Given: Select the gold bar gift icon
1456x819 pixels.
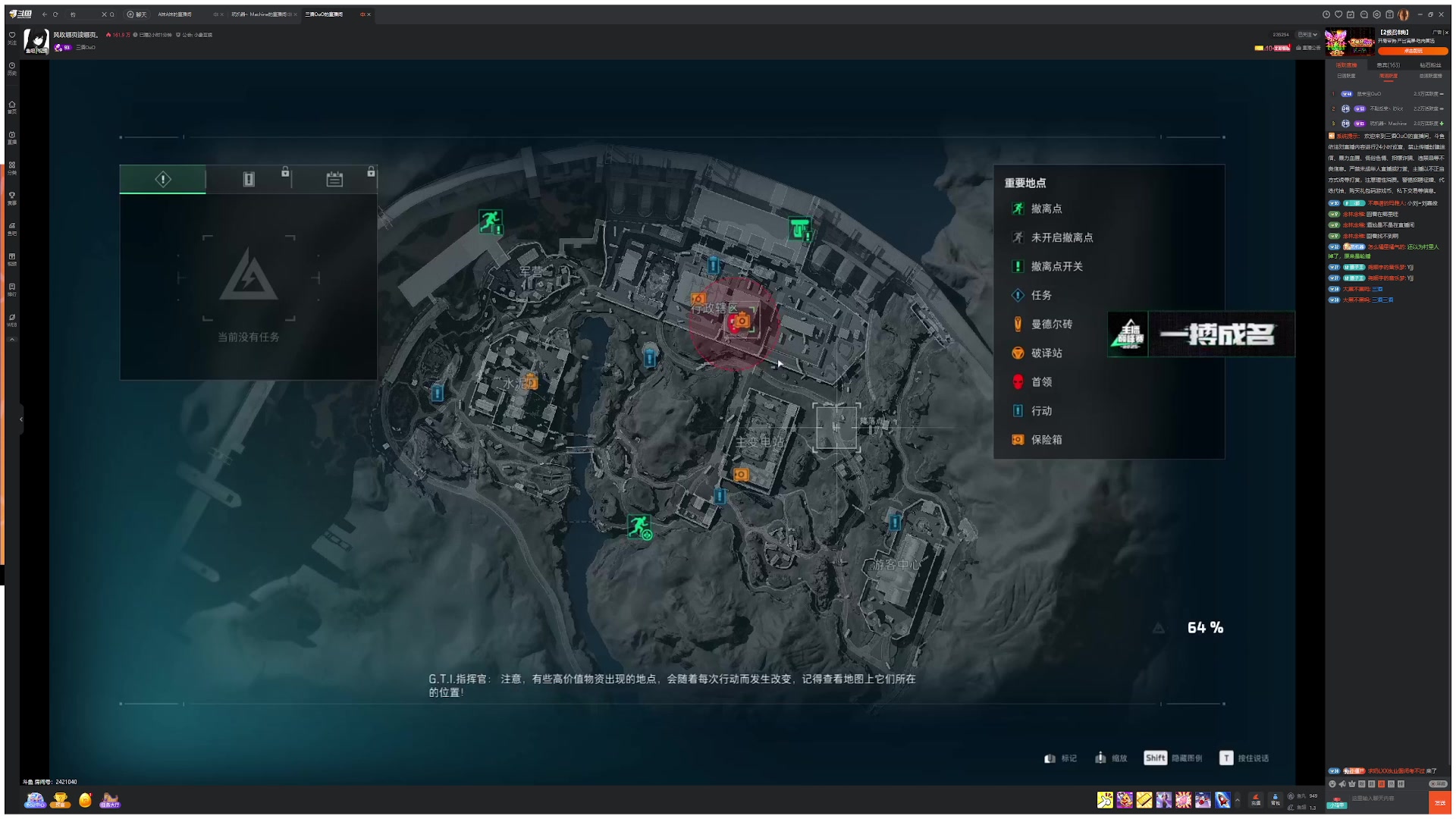Looking at the screenshot, I should [x=1144, y=800].
